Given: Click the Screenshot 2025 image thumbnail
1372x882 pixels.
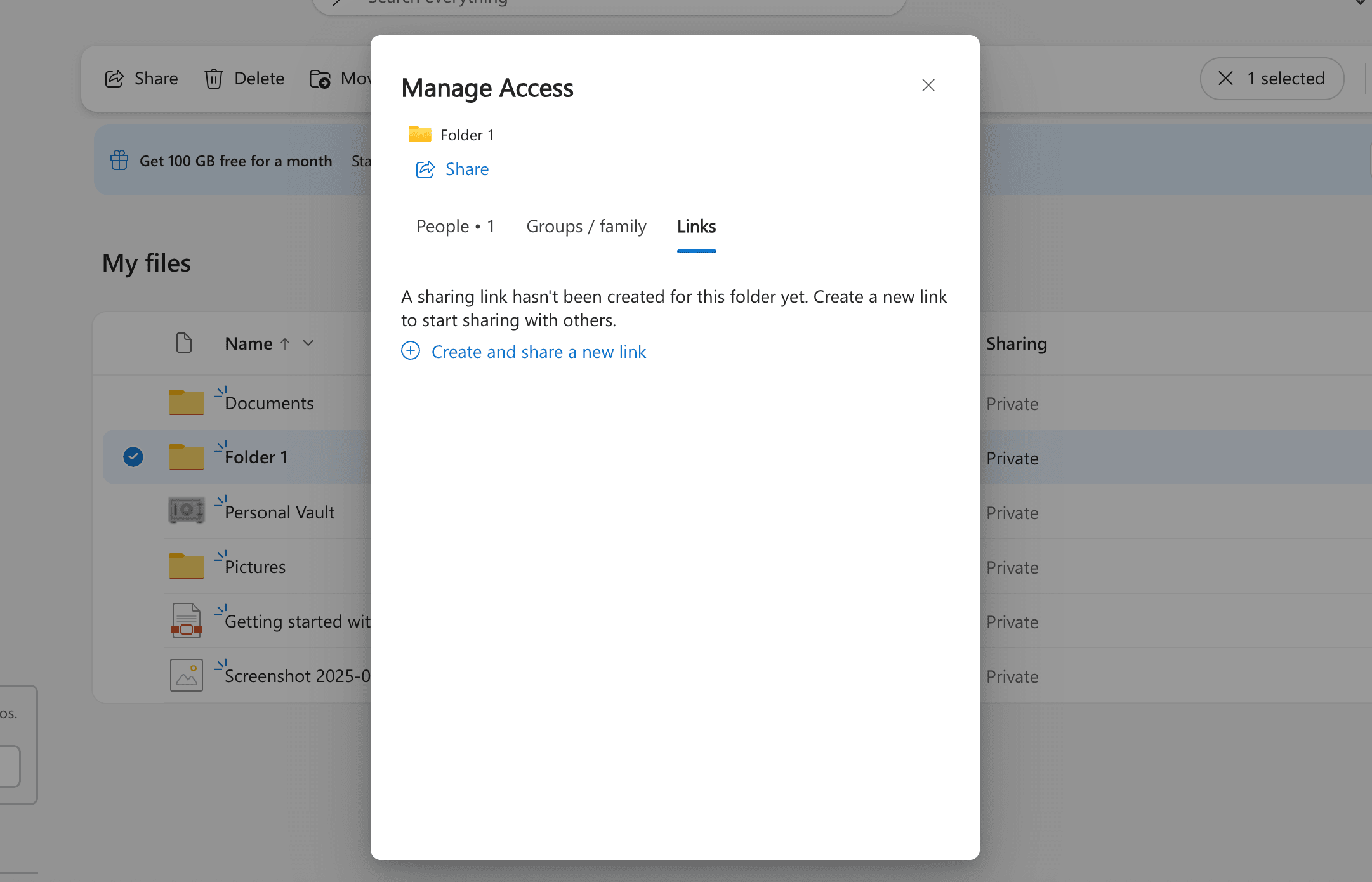Looking at the screenshot, I should point(186,675).
